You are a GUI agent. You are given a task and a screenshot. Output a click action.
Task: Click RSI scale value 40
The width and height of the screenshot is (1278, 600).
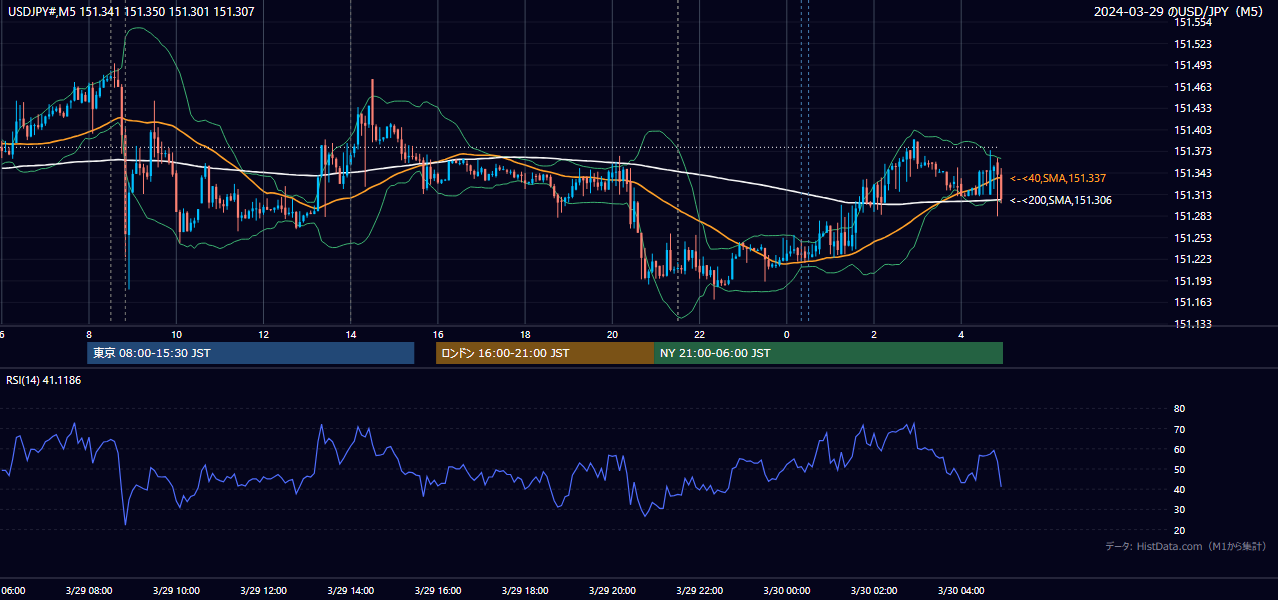(1179, 489)
